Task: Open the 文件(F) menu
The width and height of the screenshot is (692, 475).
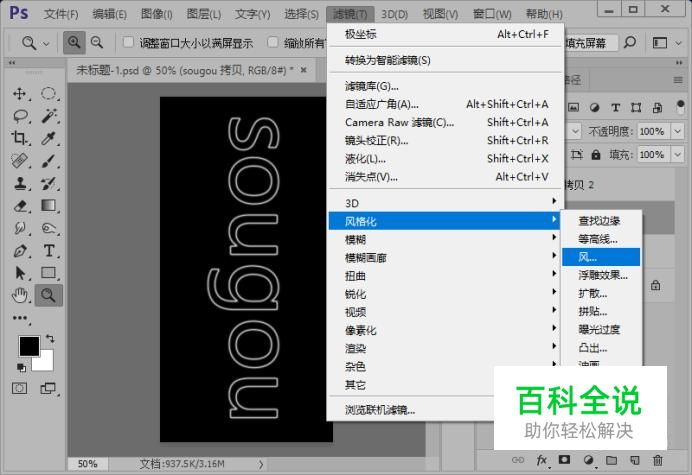Action: click(x=61, y=14)
